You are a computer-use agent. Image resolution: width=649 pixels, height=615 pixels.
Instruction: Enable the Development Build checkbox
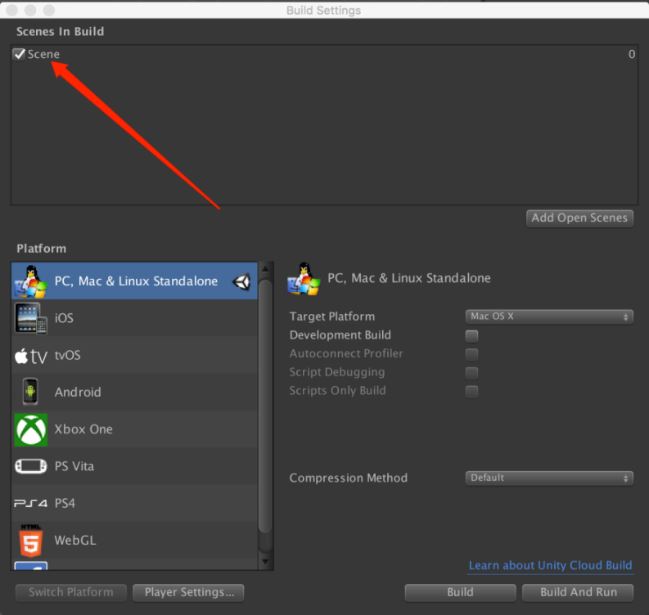coord(472,335)
